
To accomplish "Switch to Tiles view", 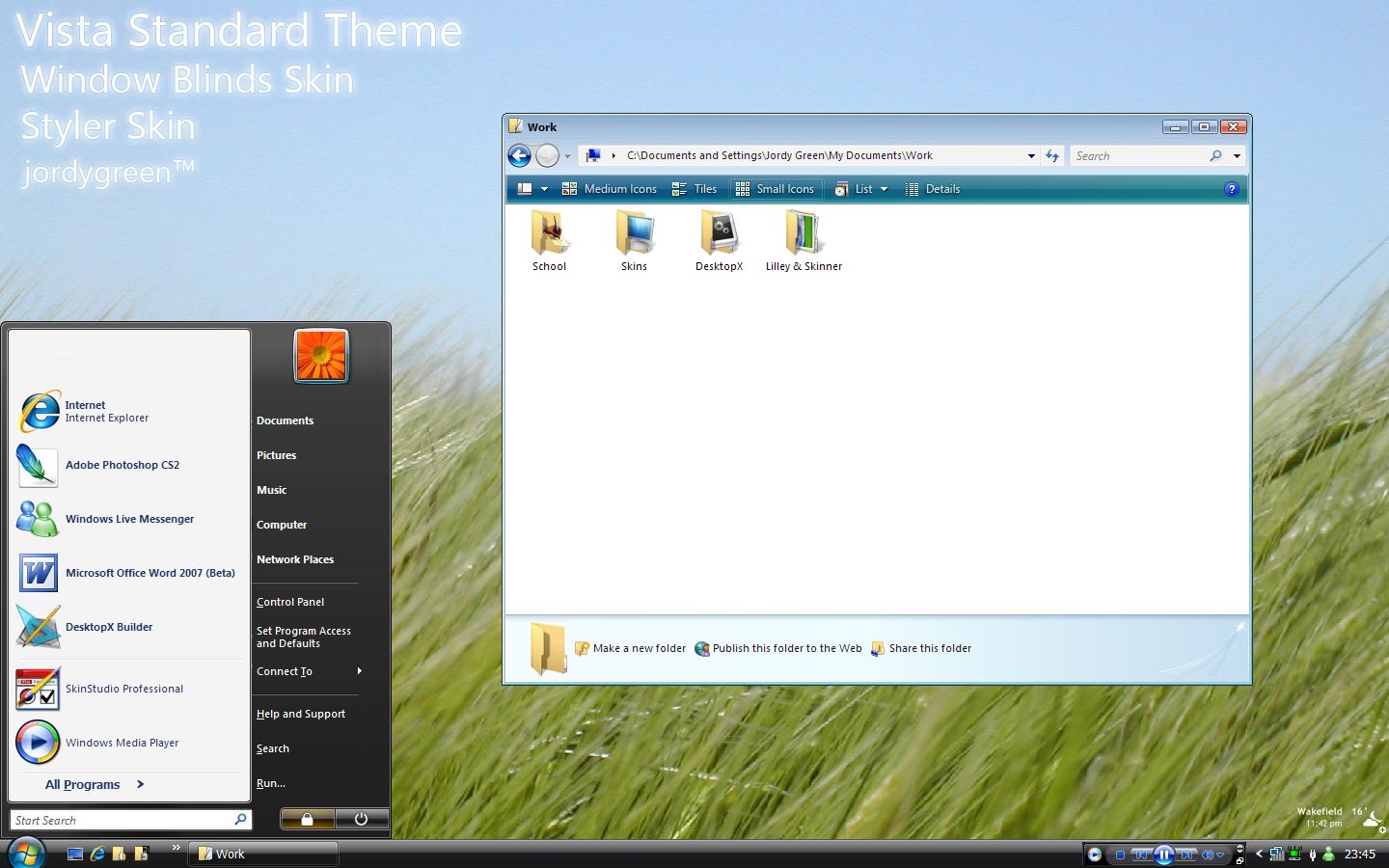I will pyautogui.click(x=696, y=189).
